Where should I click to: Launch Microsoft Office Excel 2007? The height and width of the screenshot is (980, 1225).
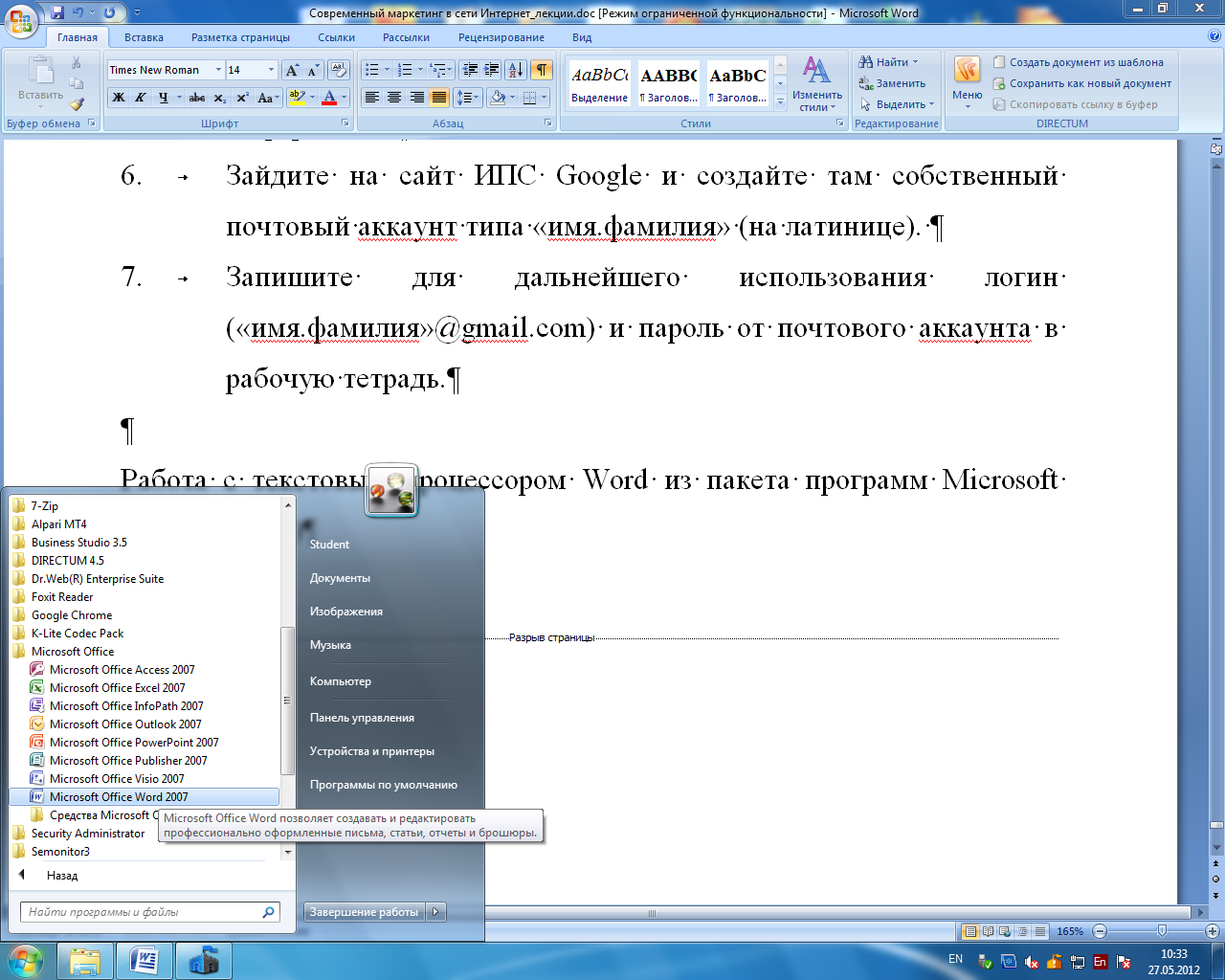tap(118, 688)
